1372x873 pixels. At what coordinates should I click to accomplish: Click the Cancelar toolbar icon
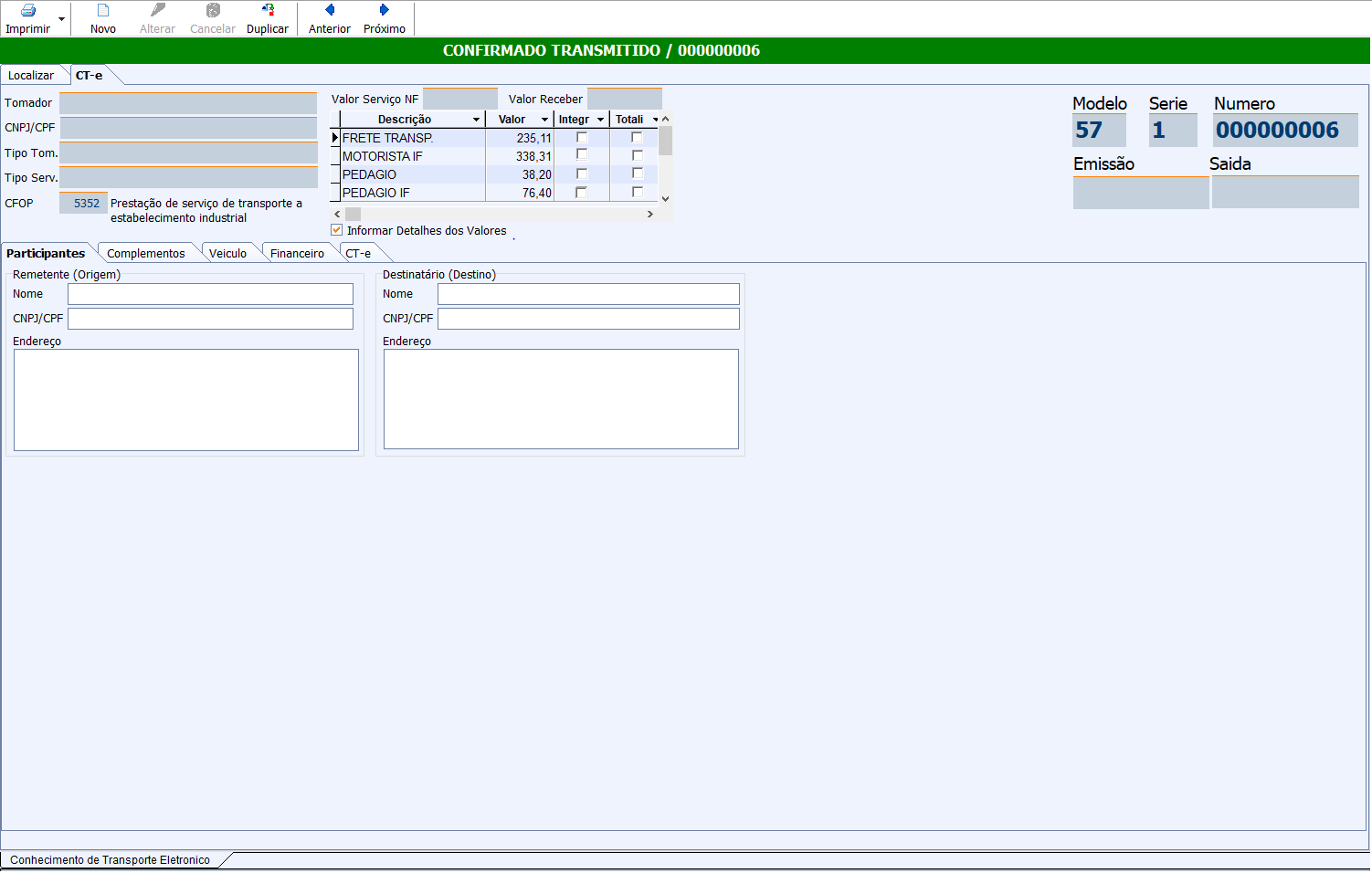[213, 11]
